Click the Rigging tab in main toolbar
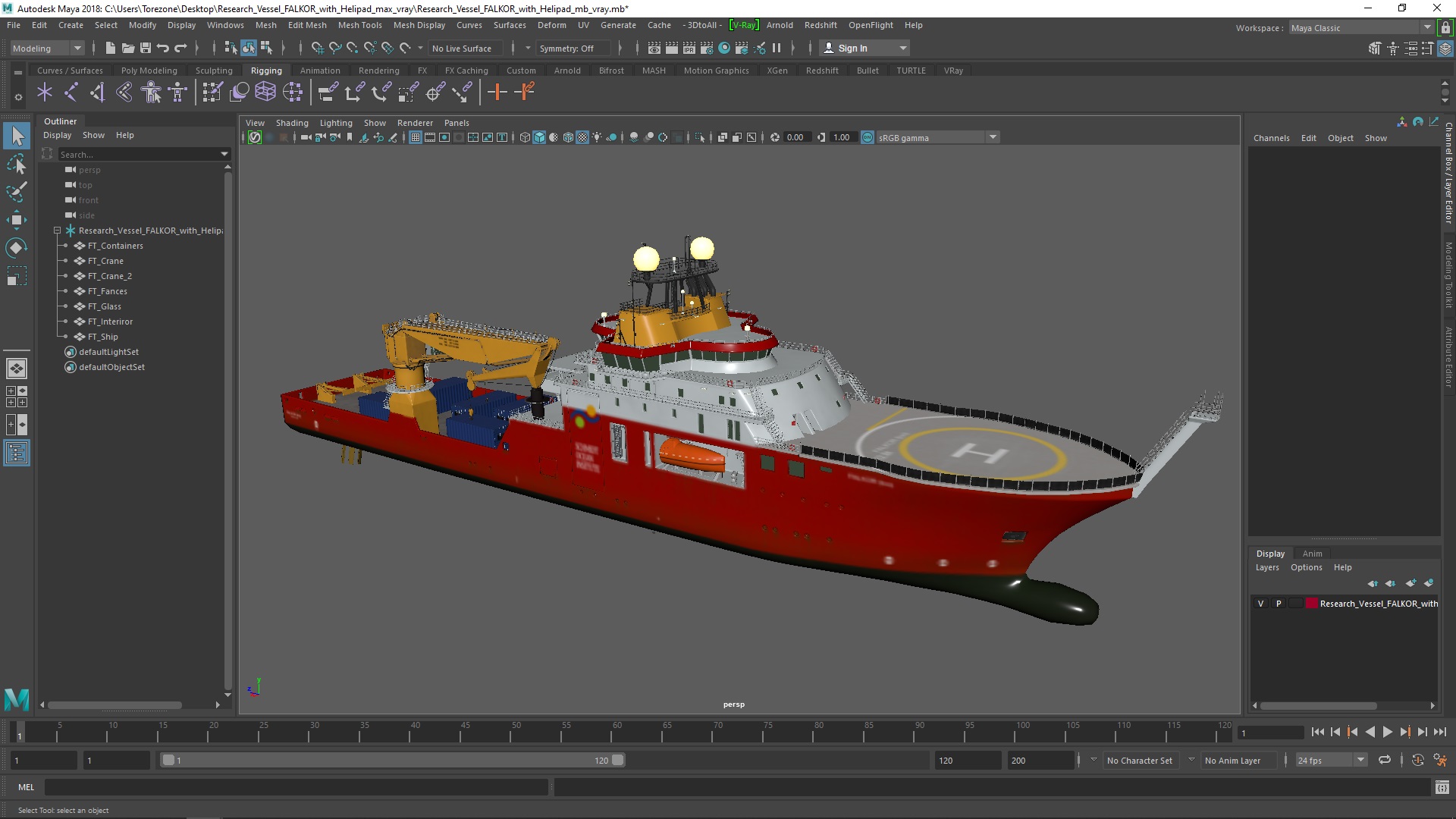The image size is (1456, 819). click(x=264, y=70)
